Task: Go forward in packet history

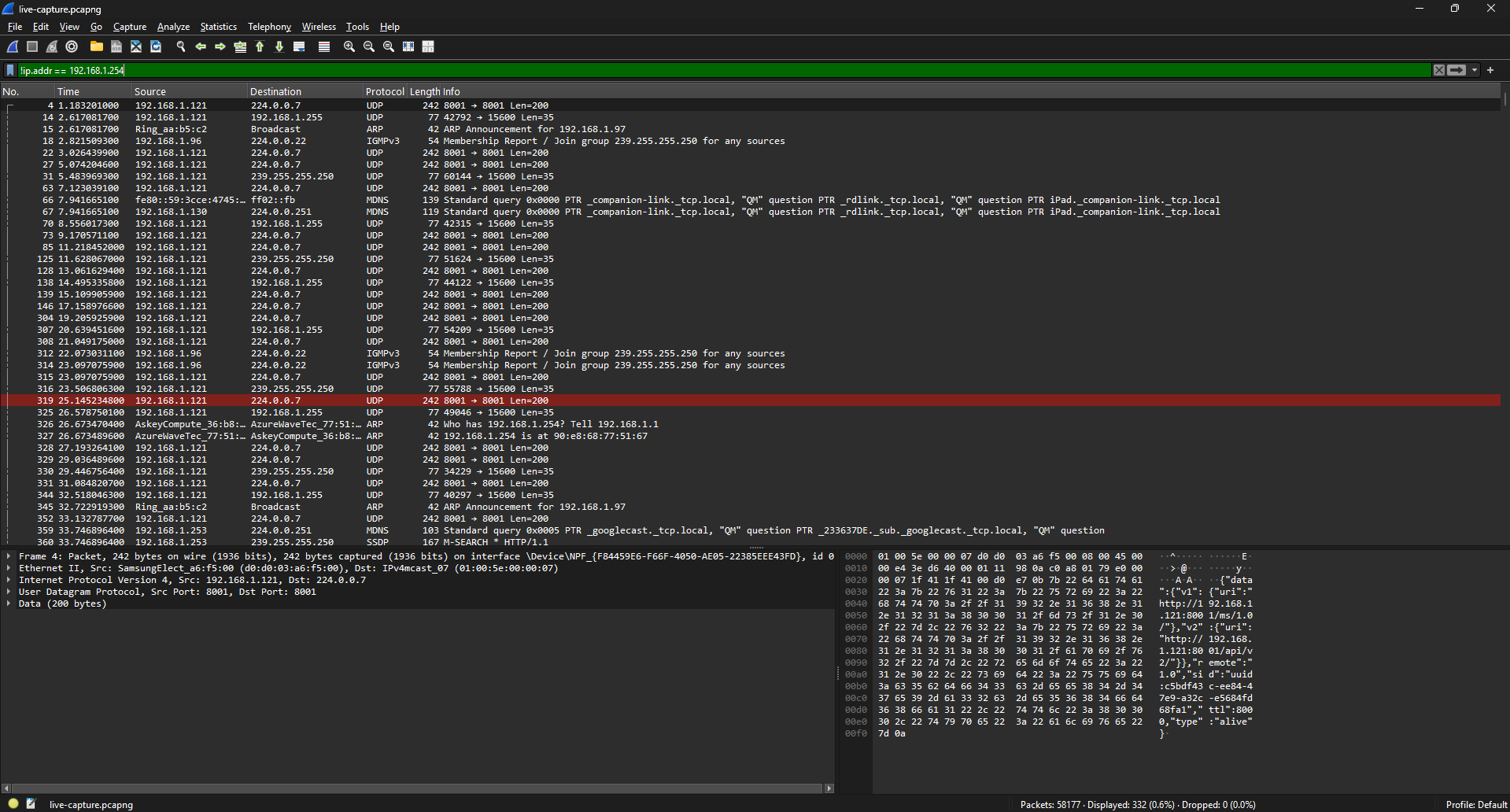Action: coord(220,47)
